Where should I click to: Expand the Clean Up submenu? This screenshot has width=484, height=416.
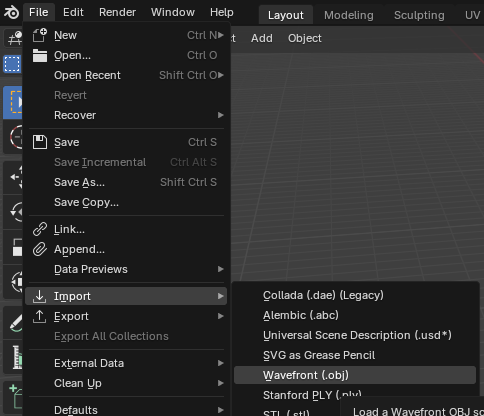click(x=126, y=383)
